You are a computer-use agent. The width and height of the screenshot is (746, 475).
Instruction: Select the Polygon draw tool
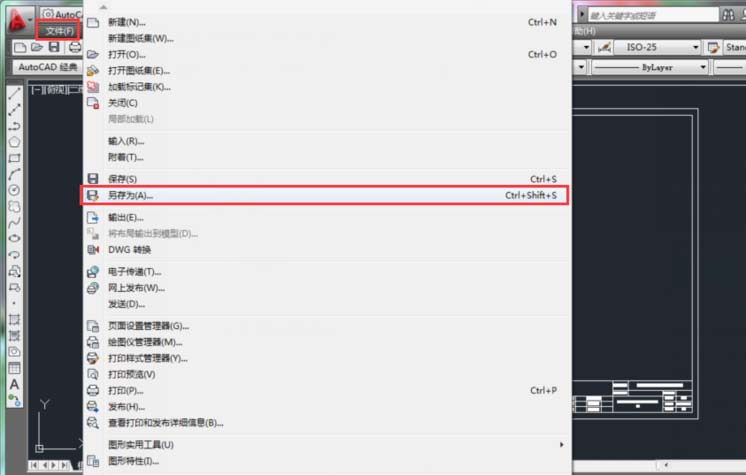click(x=14, y=142)
